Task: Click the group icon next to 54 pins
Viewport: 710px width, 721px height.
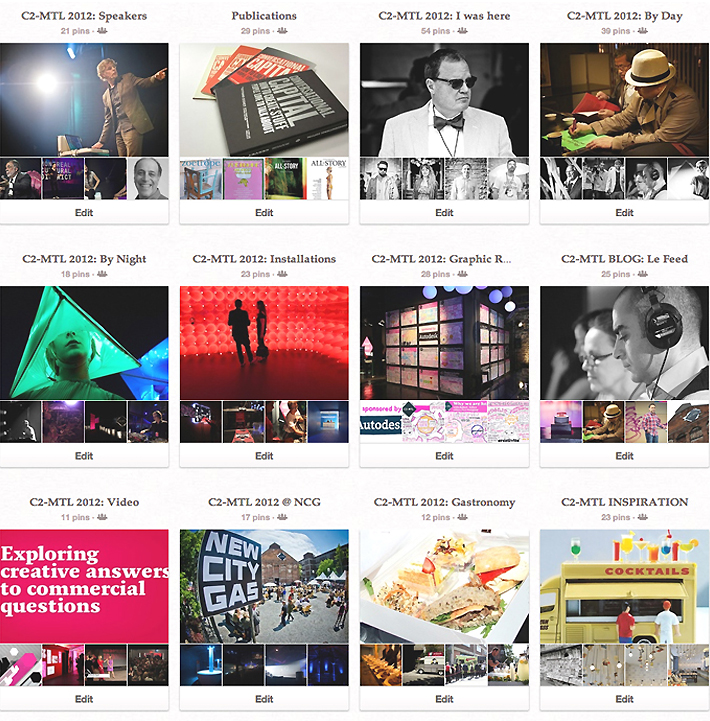Action: 463,31
